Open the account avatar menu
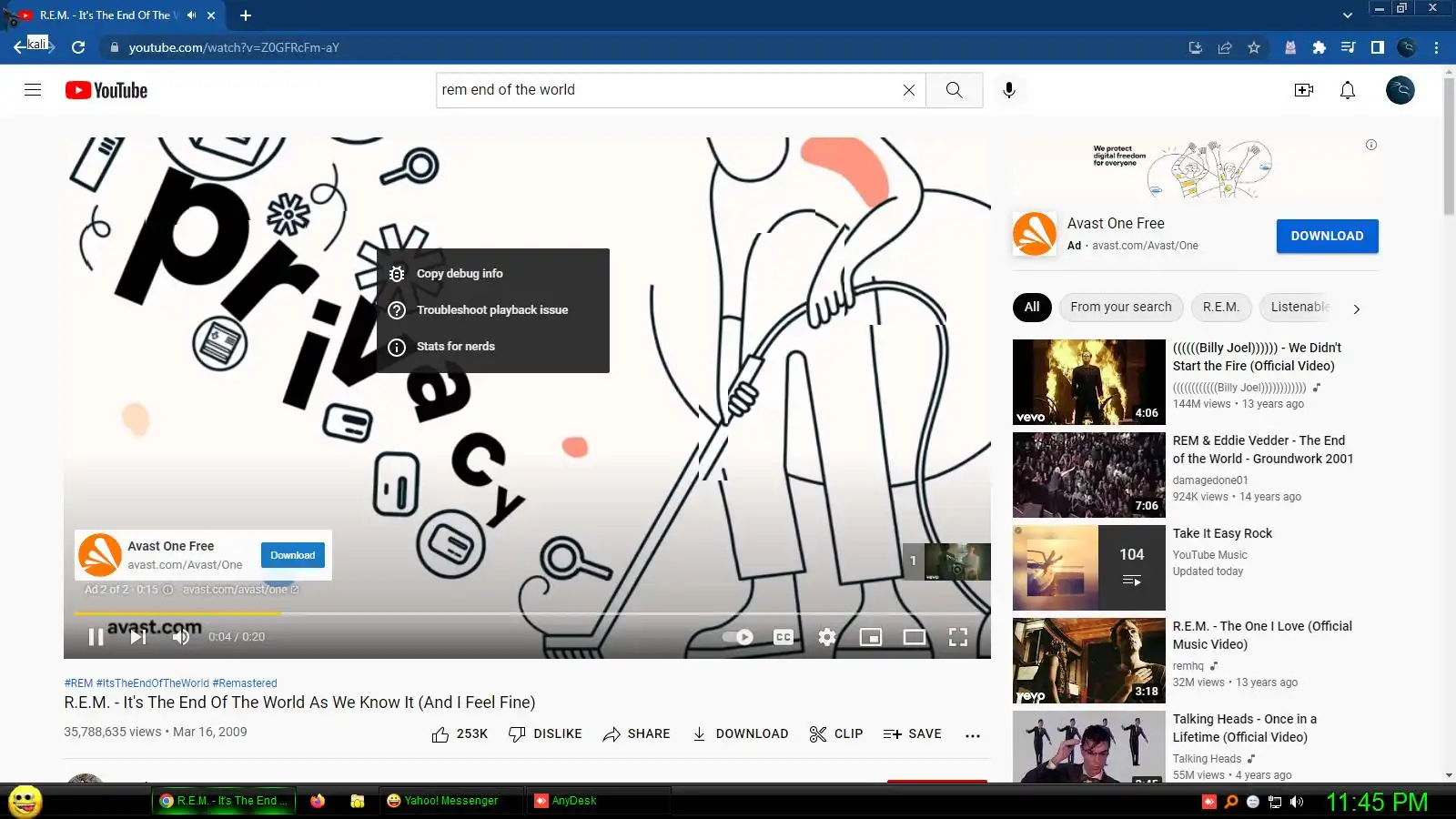 [x=1400, y=90]
